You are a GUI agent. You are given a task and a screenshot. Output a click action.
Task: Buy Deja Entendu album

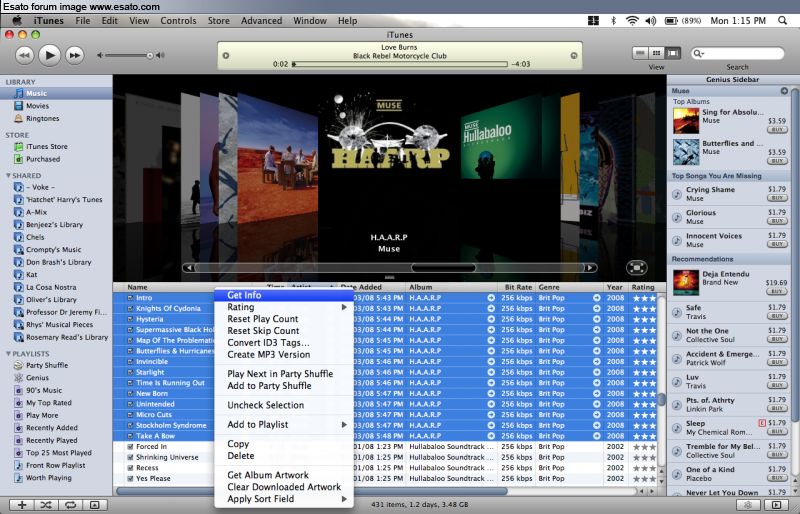[x=777, y=291]
